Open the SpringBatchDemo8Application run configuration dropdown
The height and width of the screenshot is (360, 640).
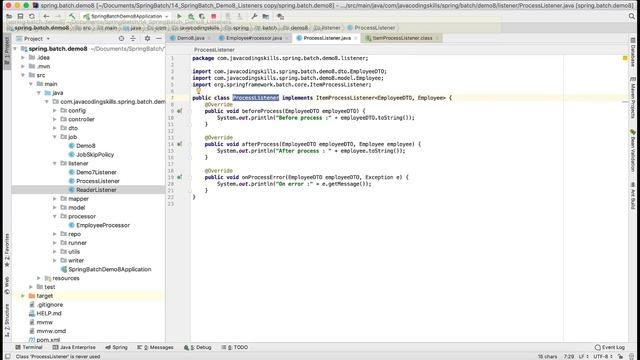click(126, 16)
